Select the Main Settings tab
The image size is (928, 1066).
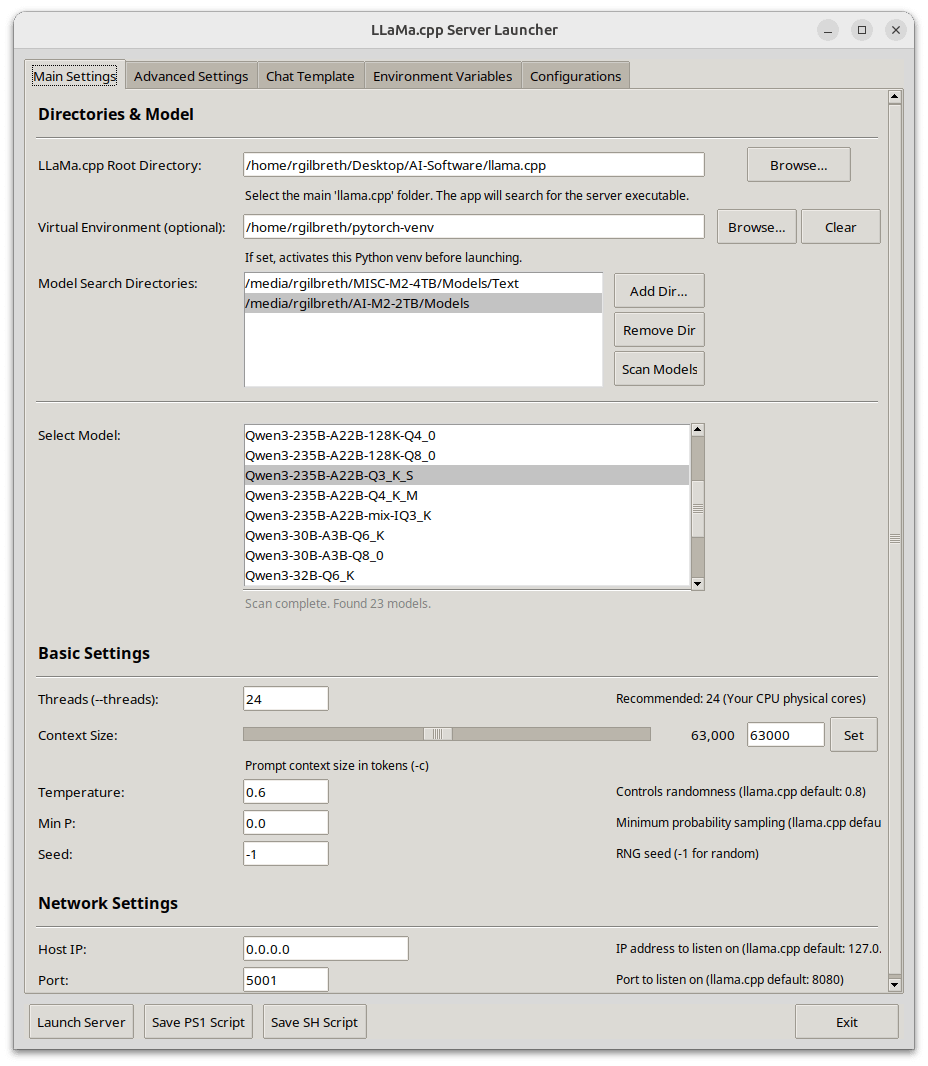pyautogui.click(x=75, y=75)
